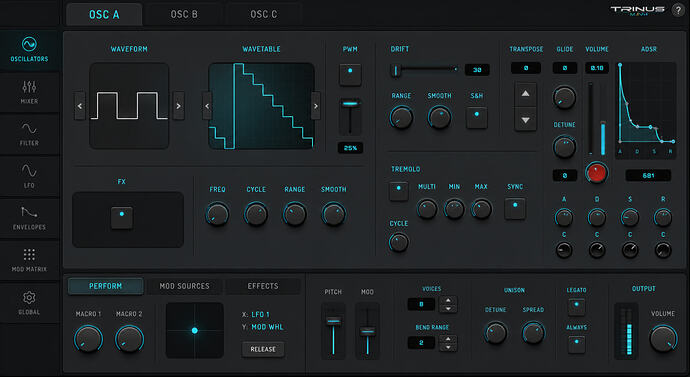Click the Tremolo Min knob
This screenshot has width=690, height=377.
[454, 209]
